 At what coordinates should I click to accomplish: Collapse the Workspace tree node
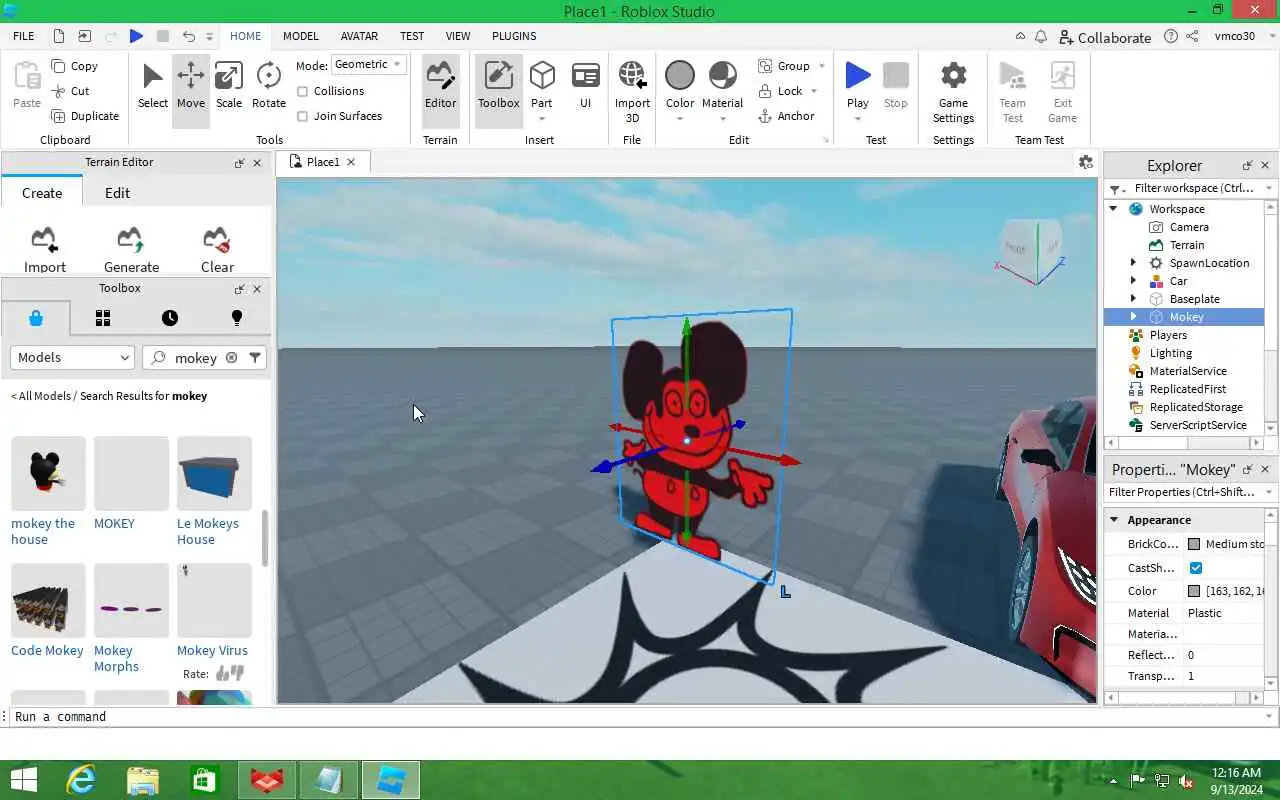tap(1113, 209)
